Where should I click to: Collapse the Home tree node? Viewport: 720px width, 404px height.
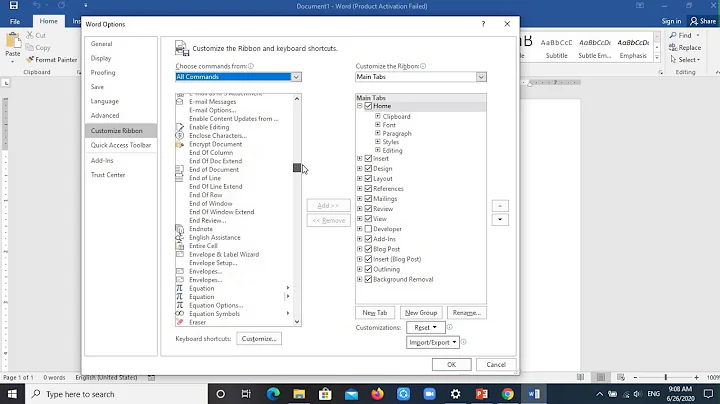[360, 106]
